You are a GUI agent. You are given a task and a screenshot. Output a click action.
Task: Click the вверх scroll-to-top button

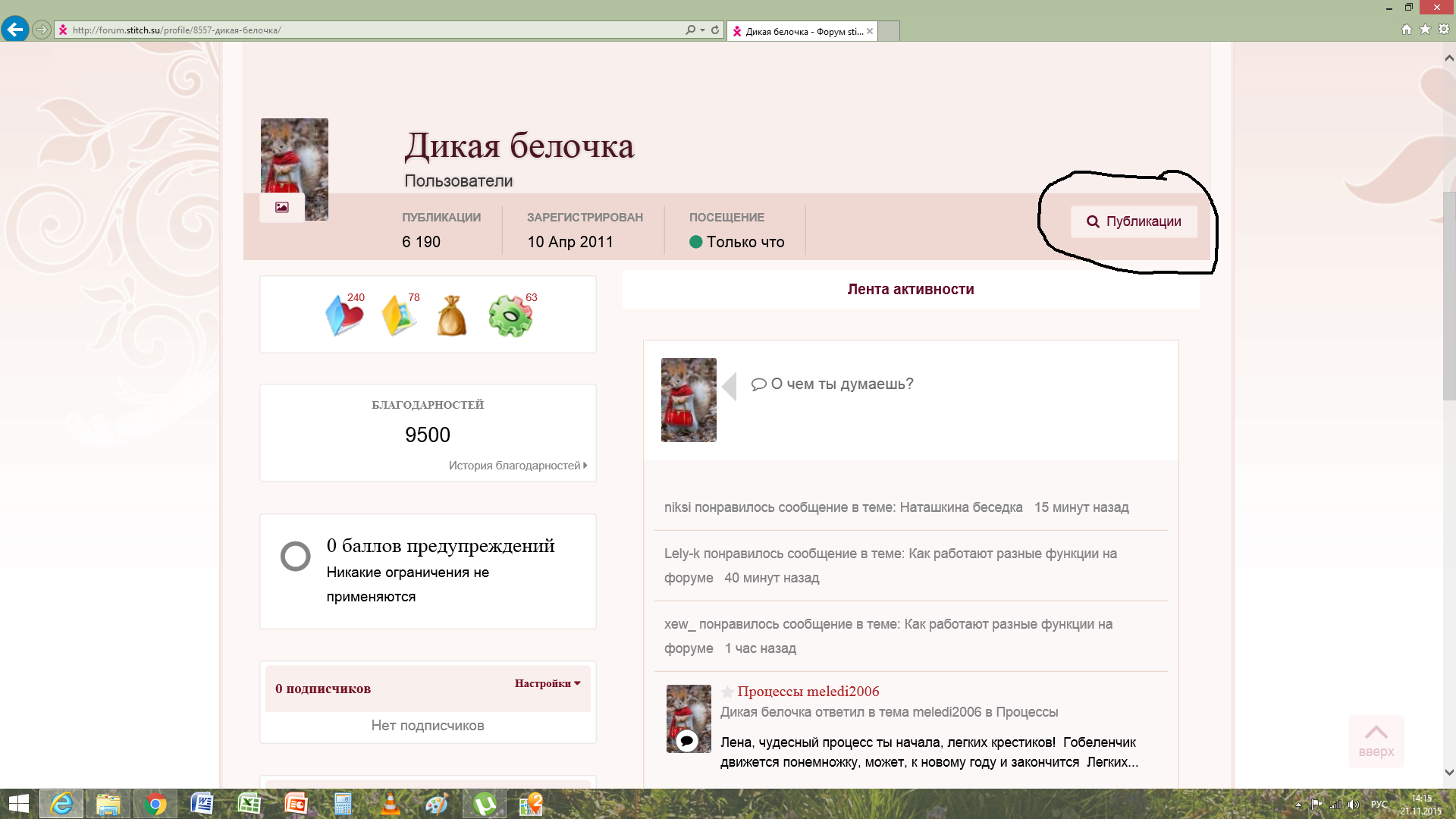point(1376,740)
